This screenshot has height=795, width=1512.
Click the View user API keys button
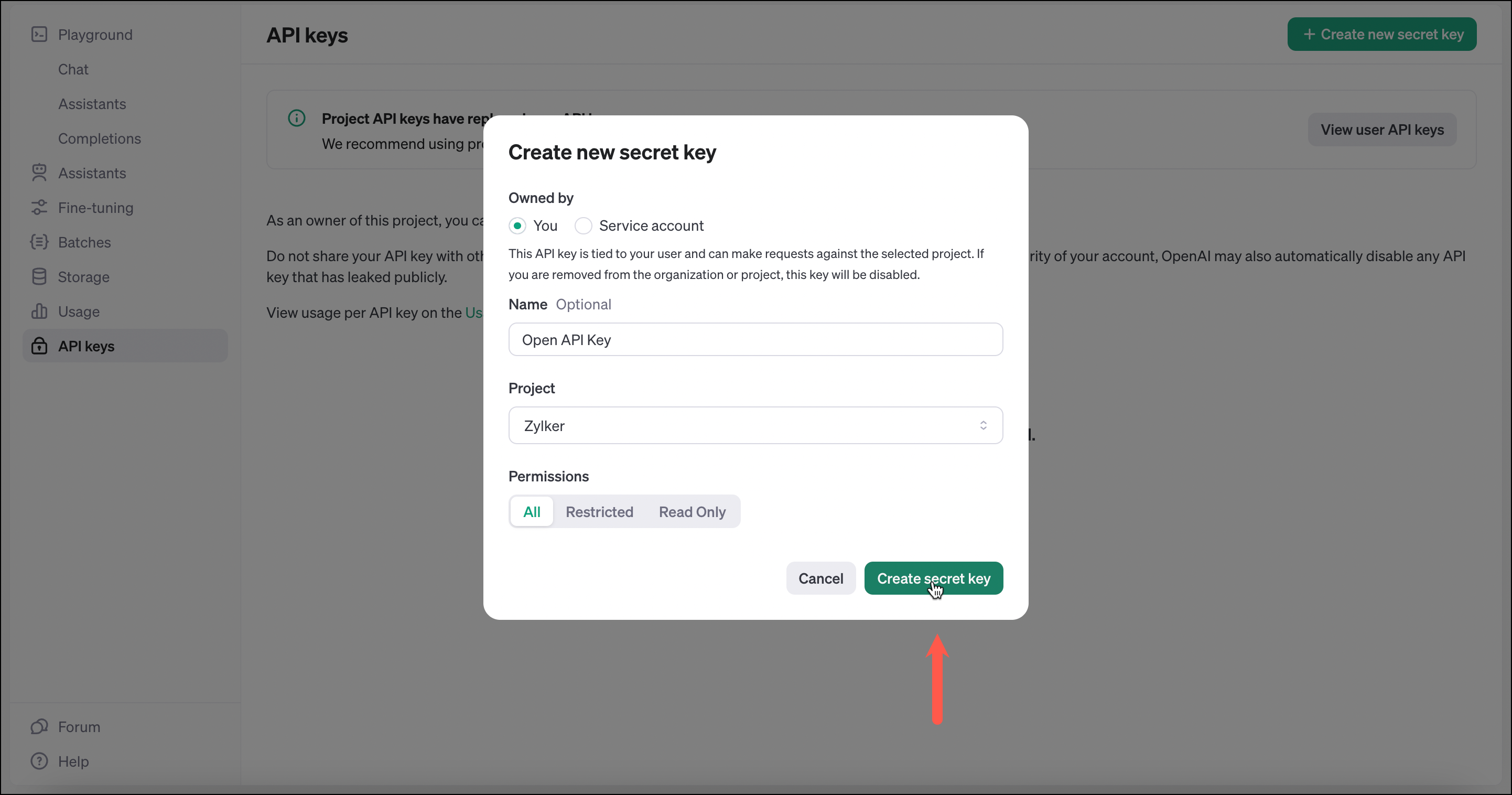[1381, 130]
